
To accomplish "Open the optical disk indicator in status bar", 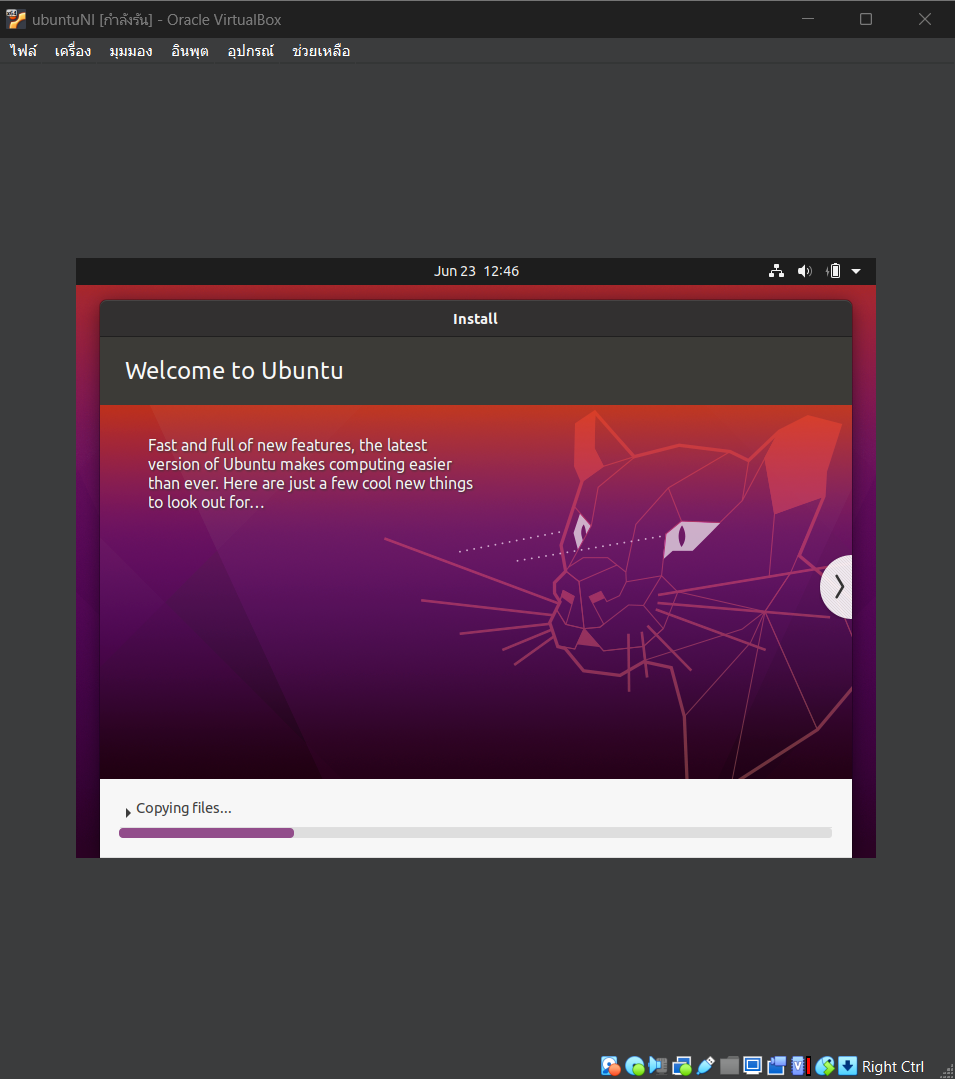I will pyautogui.click(x=634, y=1066).
